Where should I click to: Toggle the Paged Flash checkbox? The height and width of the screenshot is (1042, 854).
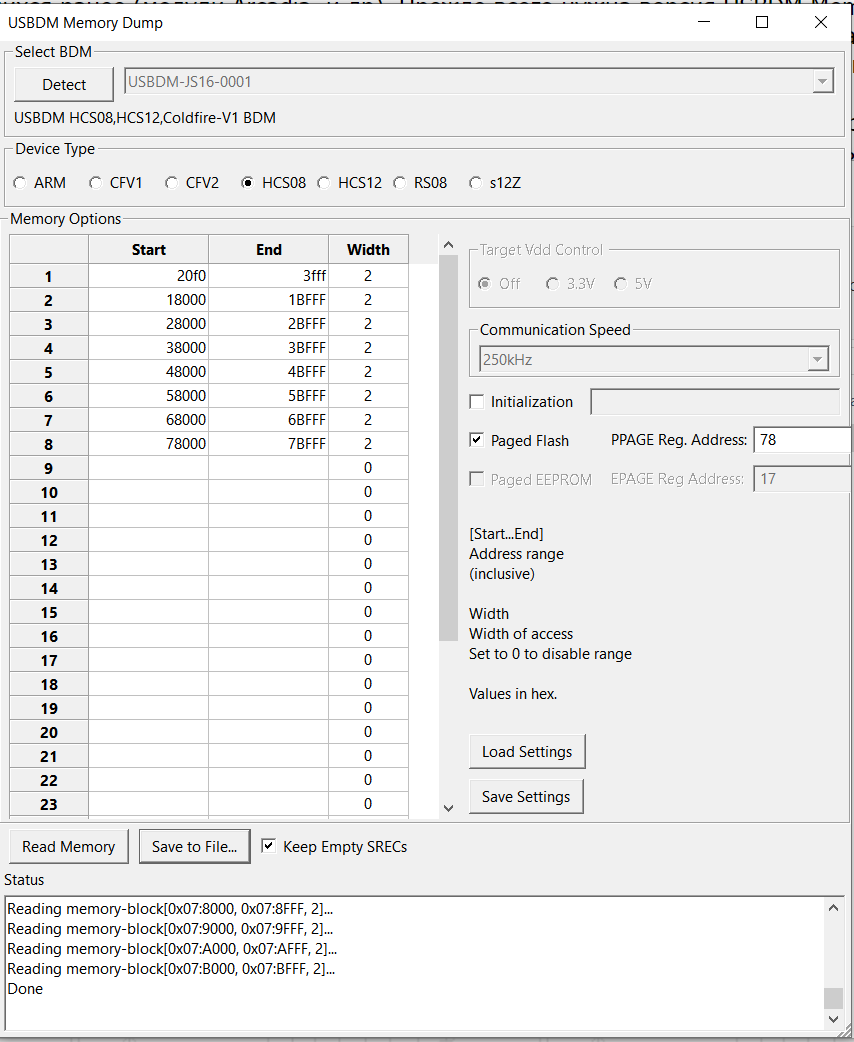pyautogui.click(x=477, y=440)
